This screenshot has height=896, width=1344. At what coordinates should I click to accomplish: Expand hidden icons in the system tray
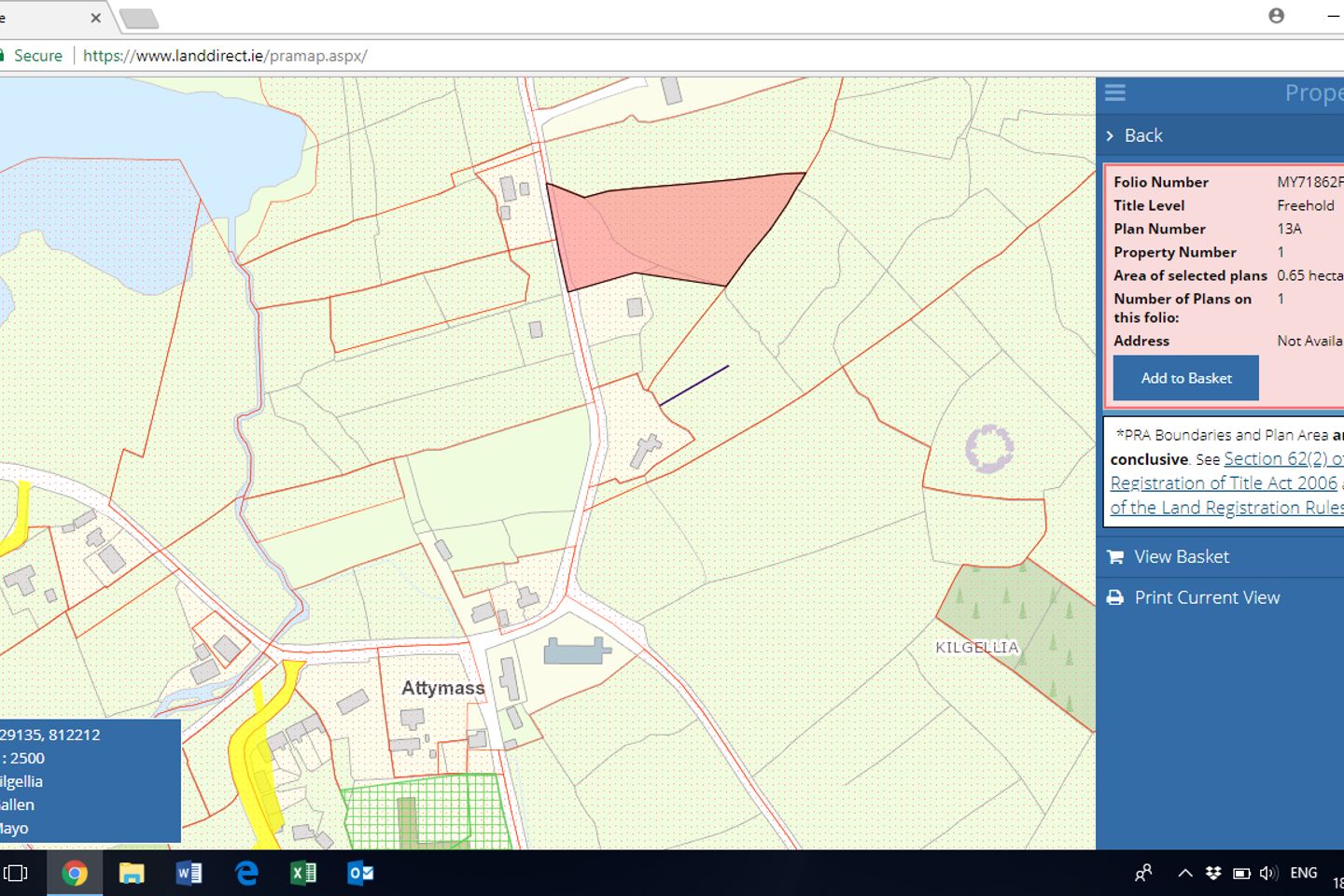[1184, 873]
